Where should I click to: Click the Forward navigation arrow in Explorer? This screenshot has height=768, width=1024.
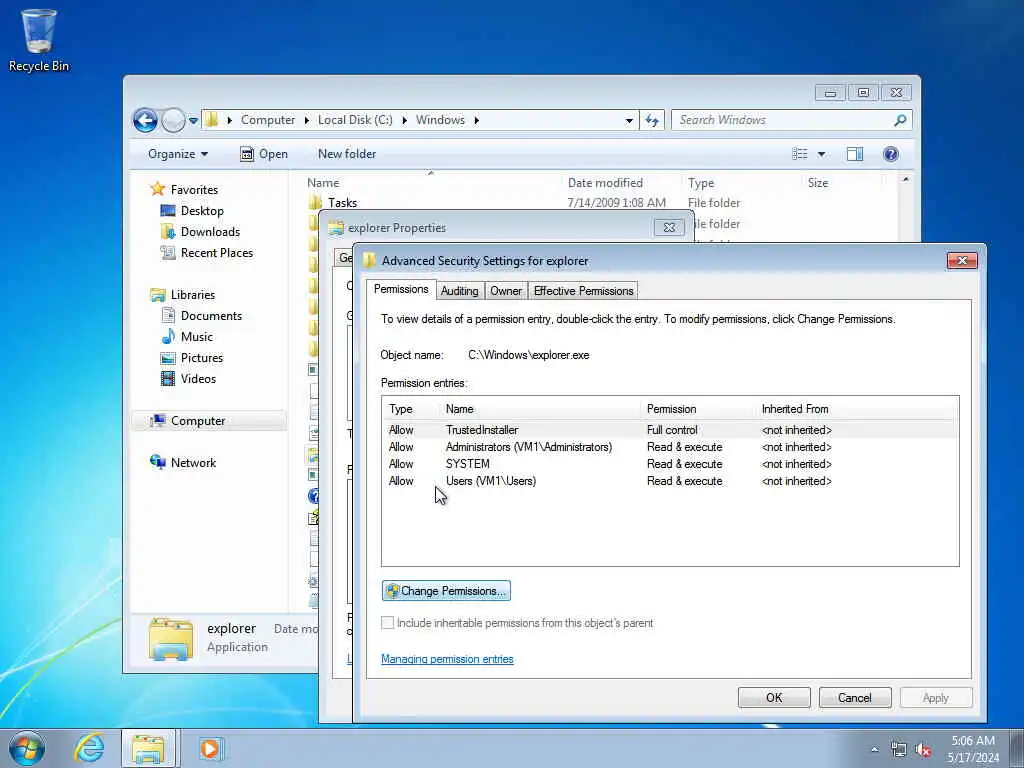click(173, 120)
